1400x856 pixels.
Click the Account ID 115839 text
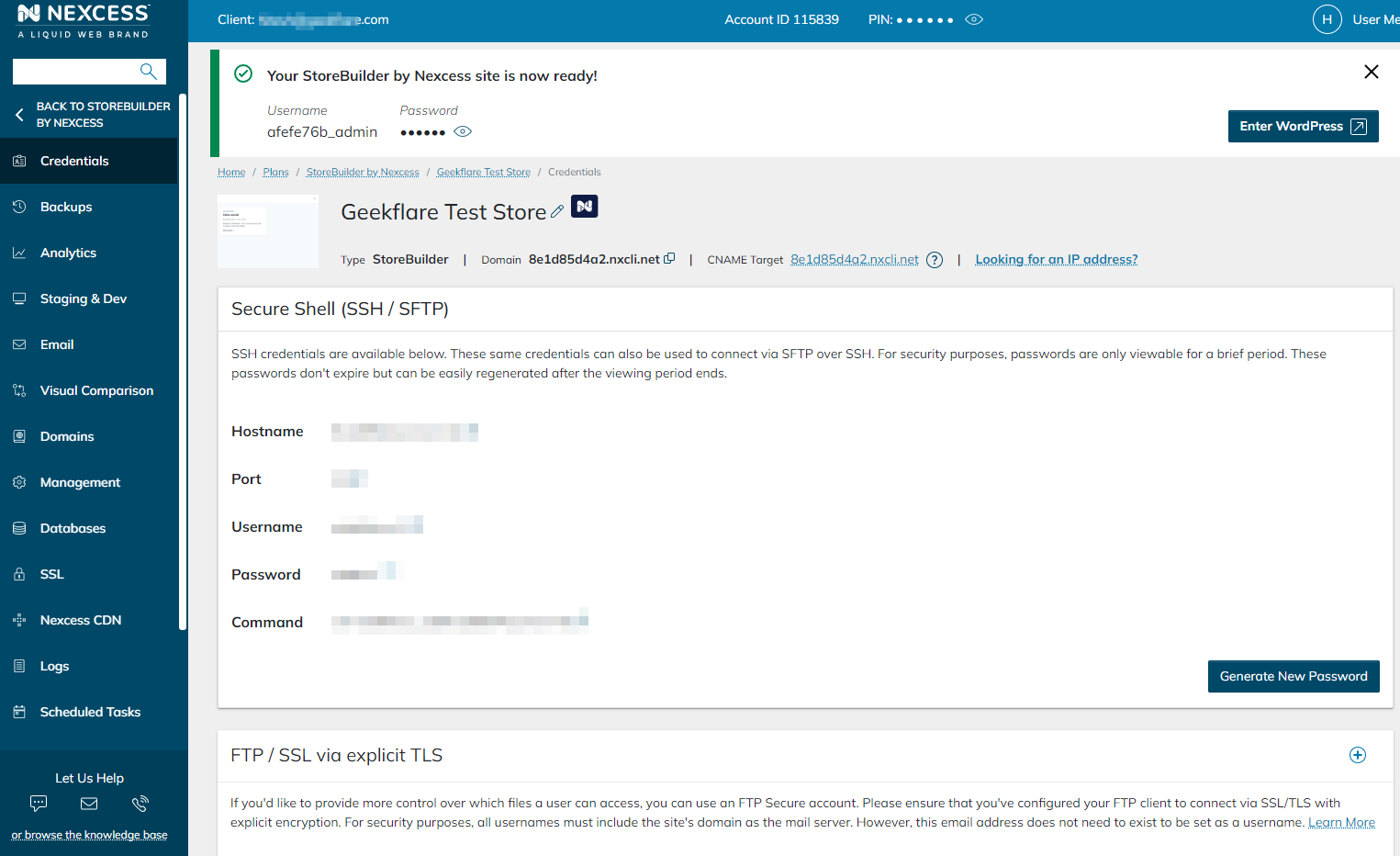[782, 19]
